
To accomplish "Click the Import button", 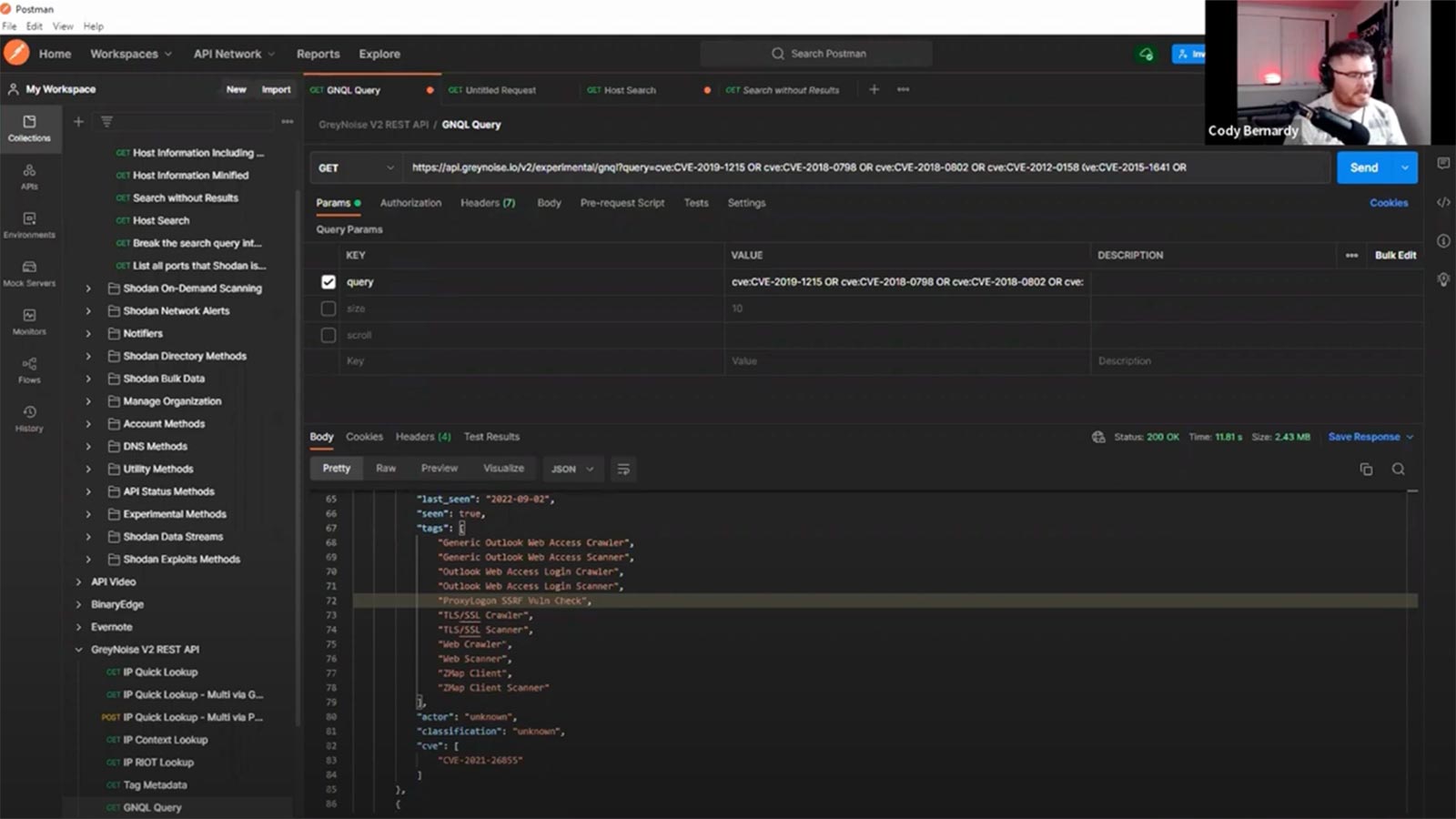I will tap(276, 89).
